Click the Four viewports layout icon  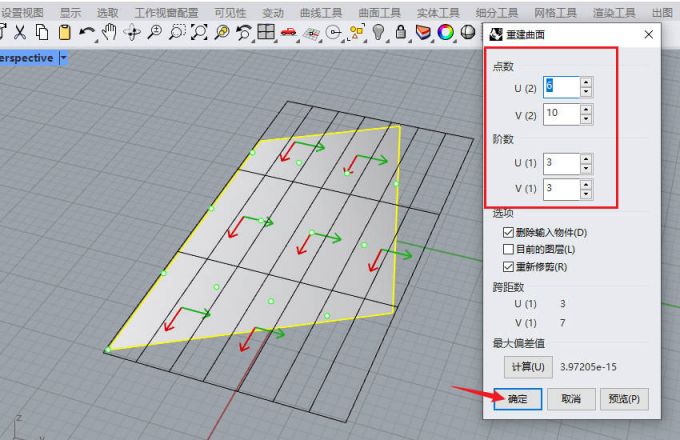pos(266,32)
